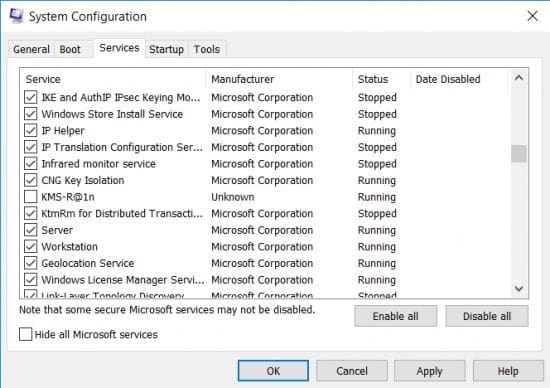Close the System Configuration dialog
The width and height of the screenshot is (550, 388).
pyautogui.click(x=532, y=16)
